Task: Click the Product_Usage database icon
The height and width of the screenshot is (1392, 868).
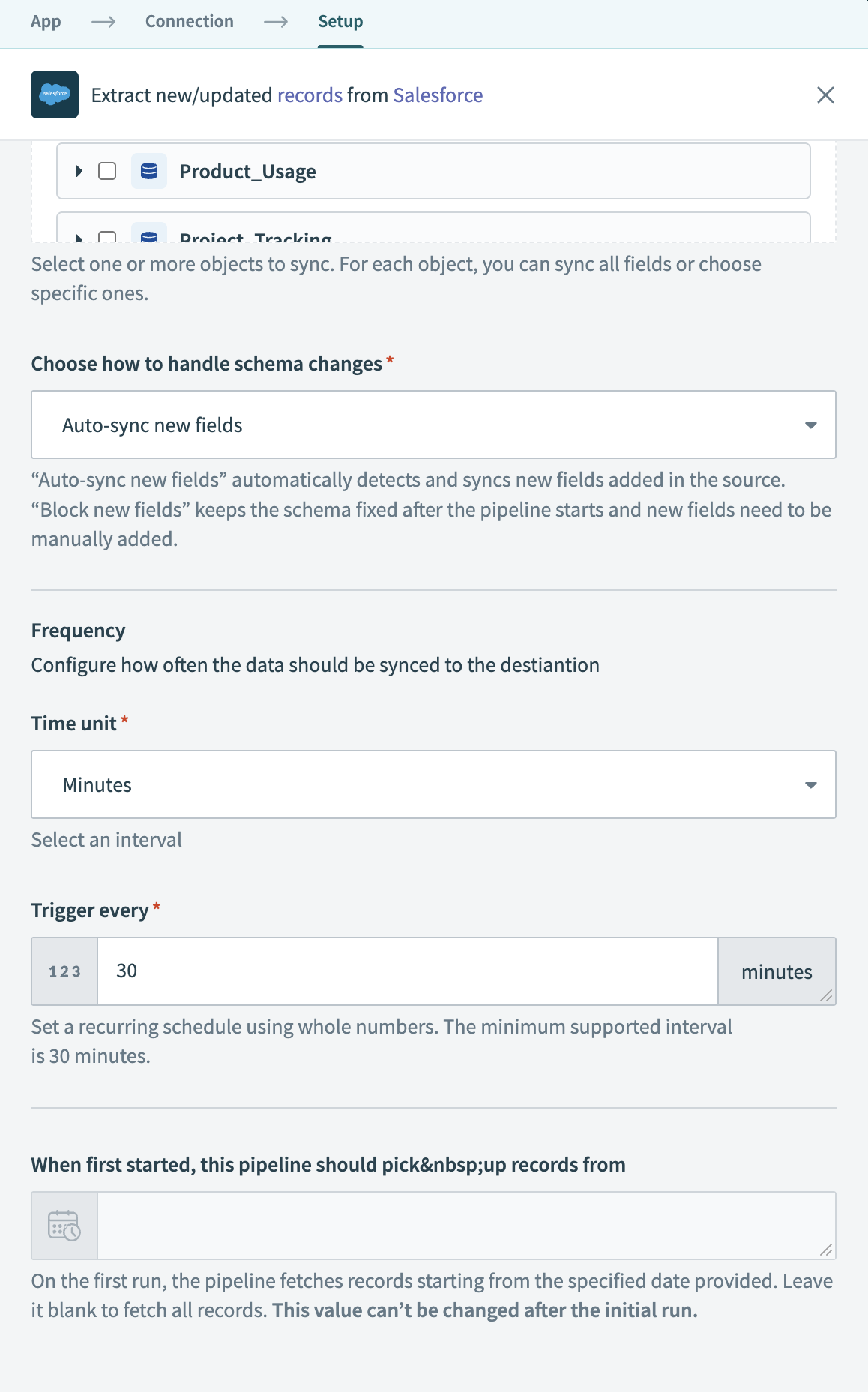Action: tap(149, 172)
